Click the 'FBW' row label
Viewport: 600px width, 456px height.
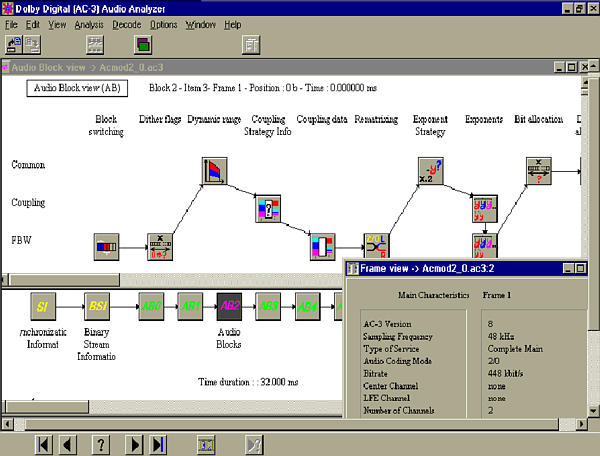(x=21, y=241)
